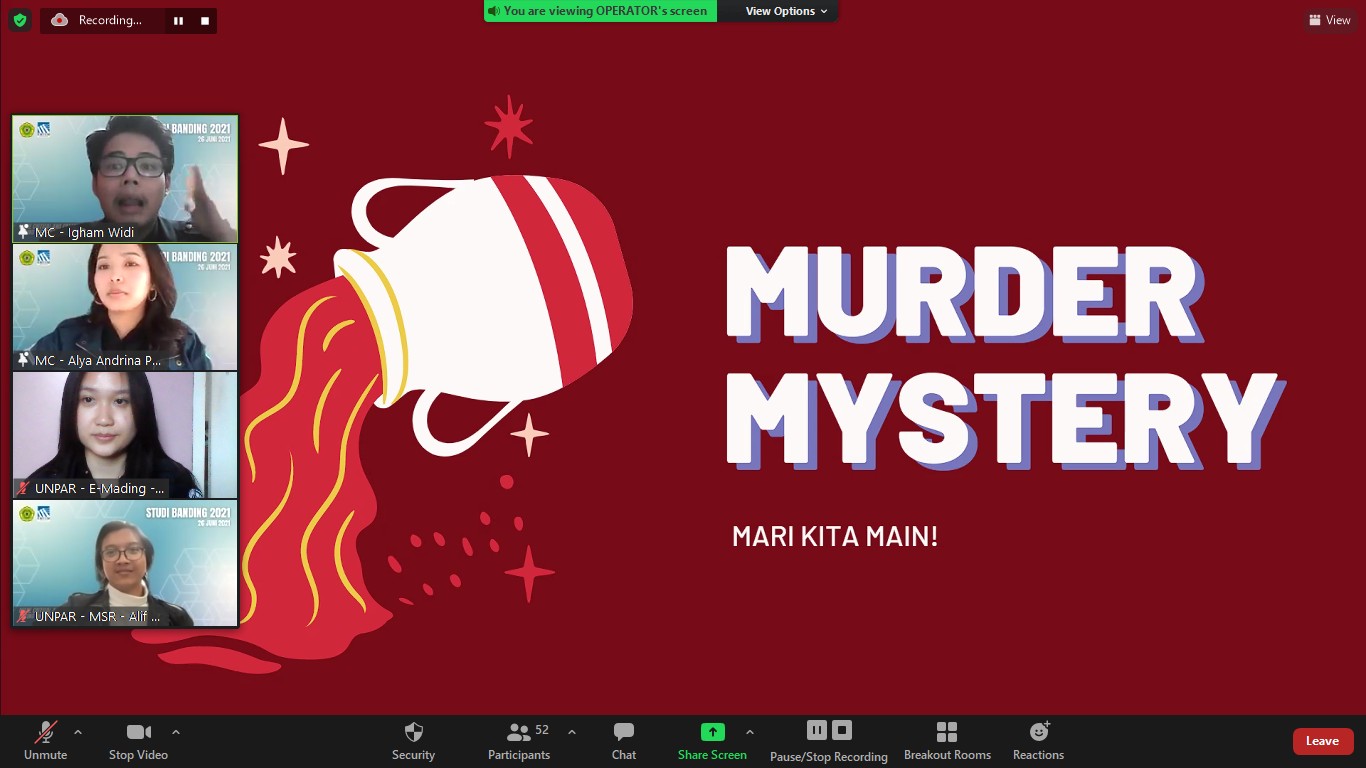Open the View layout menu
This screenshot has height=768, width=1366.
point(1329,20)
